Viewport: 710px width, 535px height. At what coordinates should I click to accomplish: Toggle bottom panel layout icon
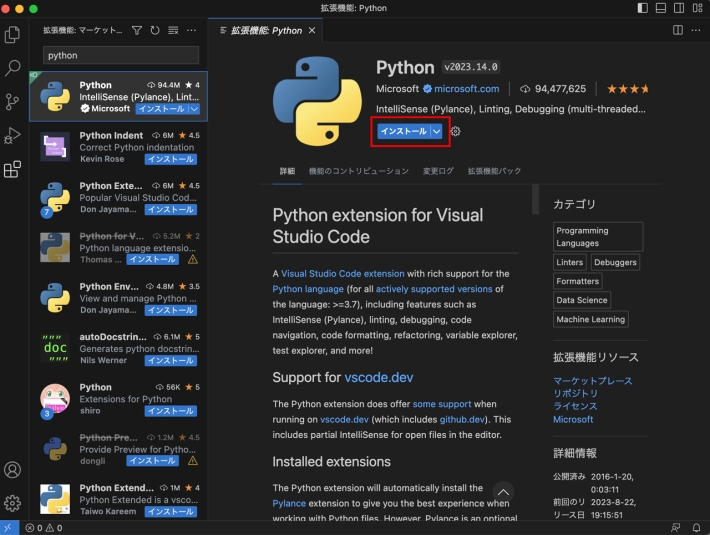tap(661, 8)
